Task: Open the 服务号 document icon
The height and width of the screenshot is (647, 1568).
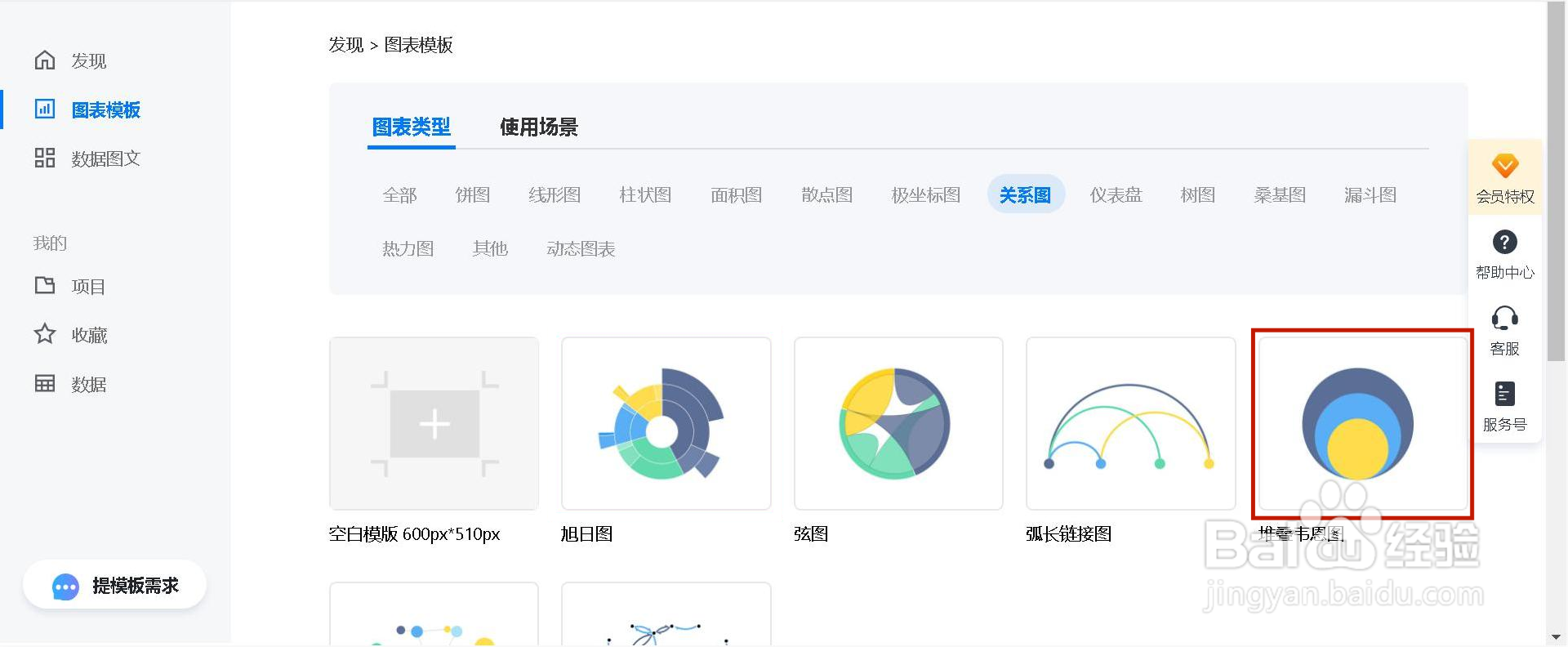Action: 1505,394
